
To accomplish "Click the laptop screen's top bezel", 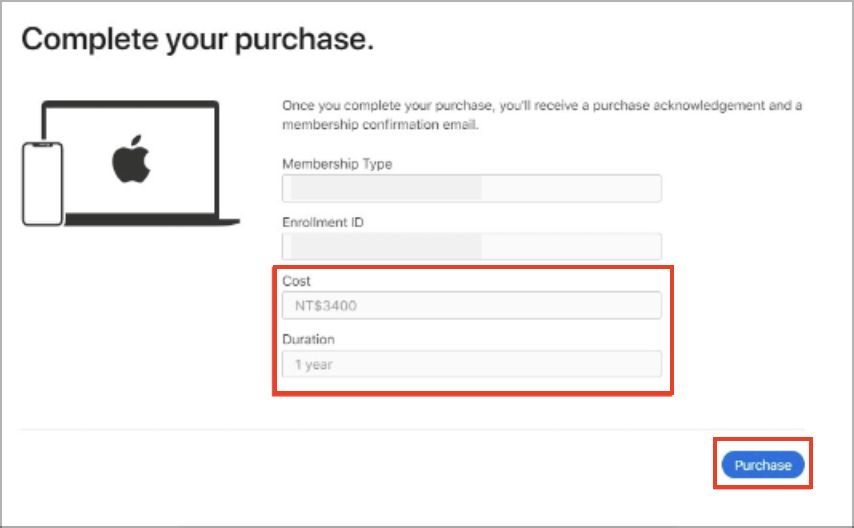I will click(x=131, y=104).
